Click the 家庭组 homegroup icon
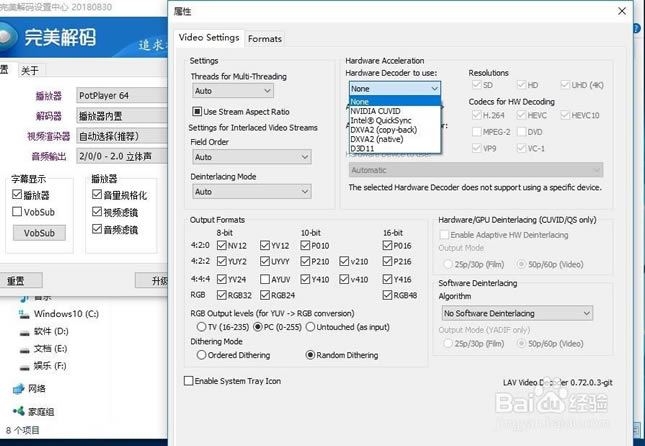The width and height of the screenshot is (645, 446). pyautogui.click(x=19, y=411)
